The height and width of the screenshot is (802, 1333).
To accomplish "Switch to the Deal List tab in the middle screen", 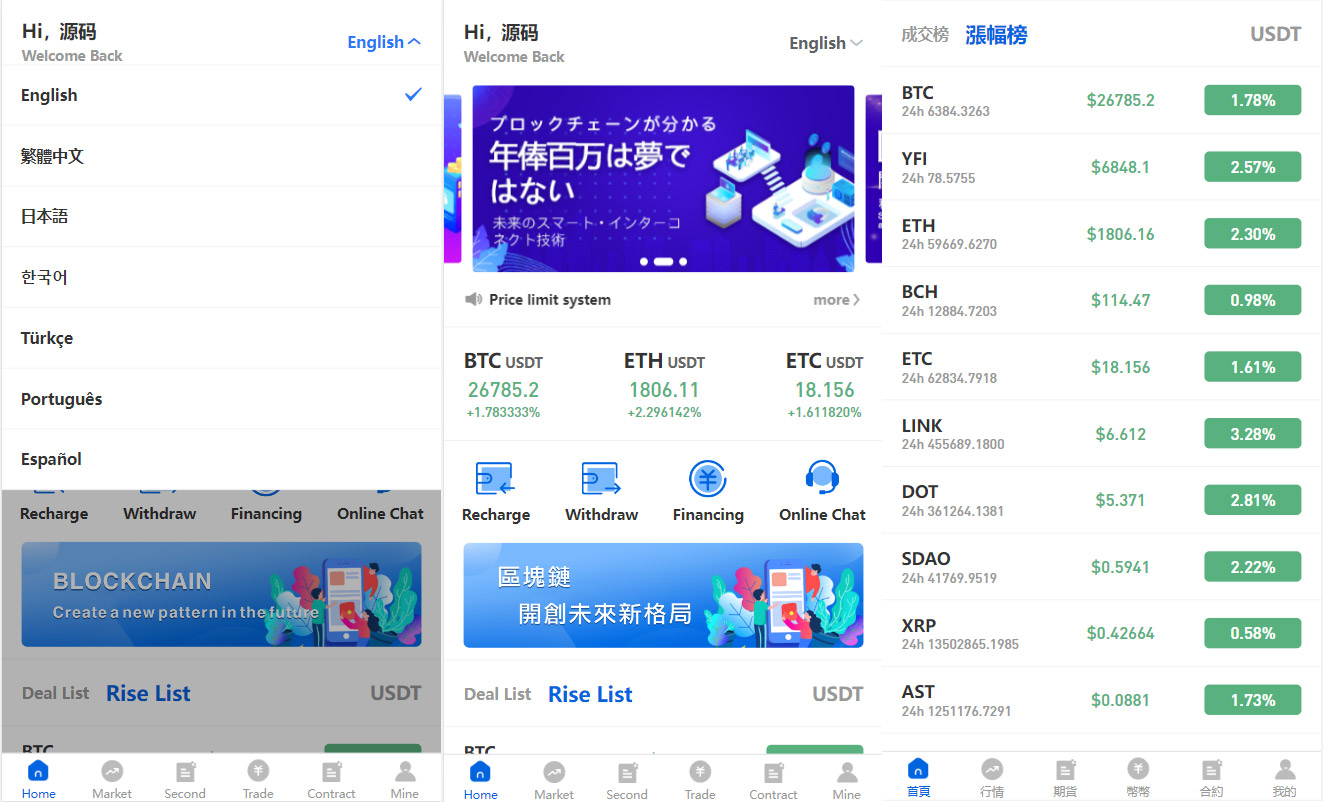I will tap(497, 694).
